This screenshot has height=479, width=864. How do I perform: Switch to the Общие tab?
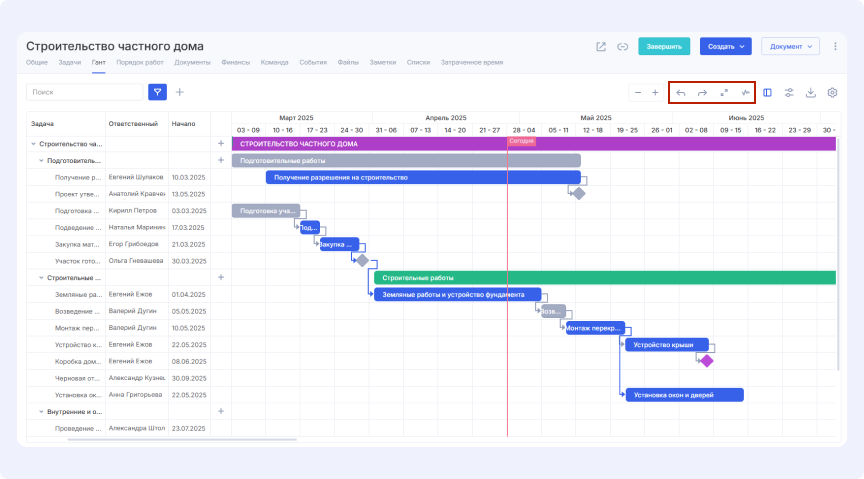37,62
